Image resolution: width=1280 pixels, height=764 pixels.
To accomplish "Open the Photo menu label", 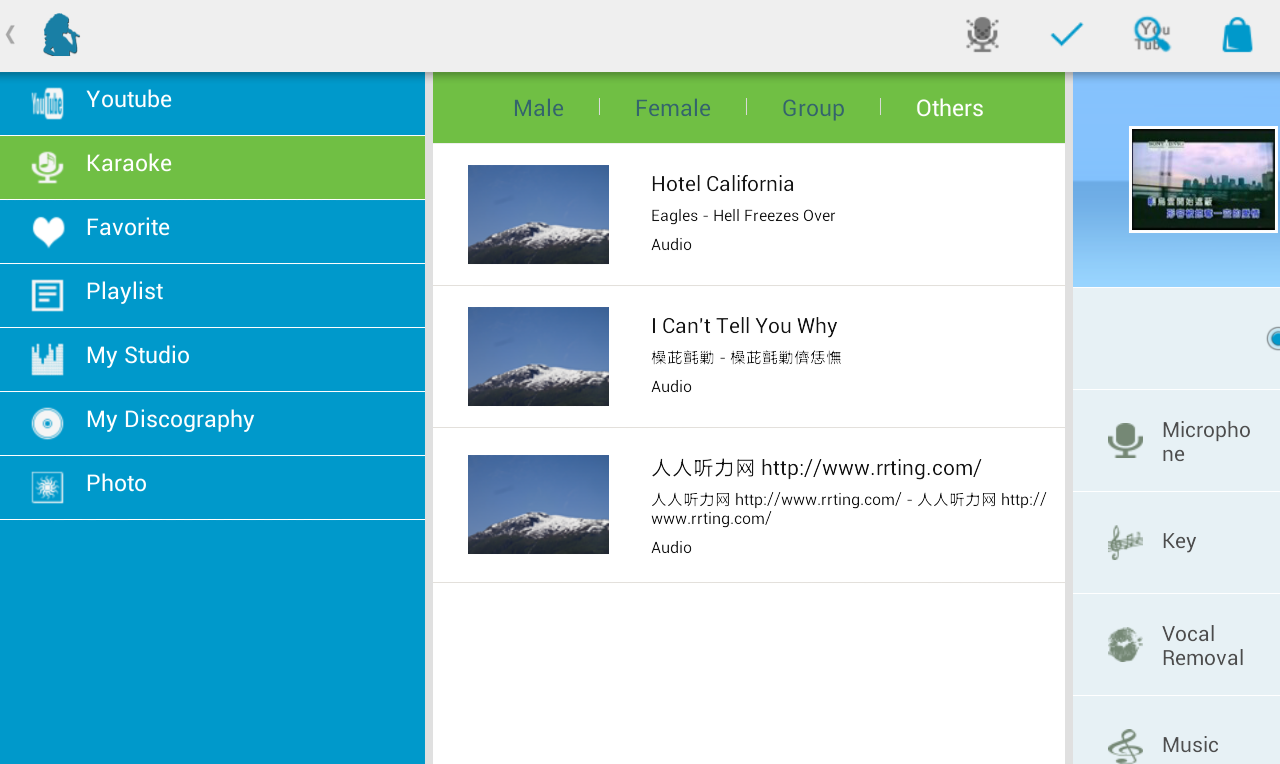I will pos(116,483).
